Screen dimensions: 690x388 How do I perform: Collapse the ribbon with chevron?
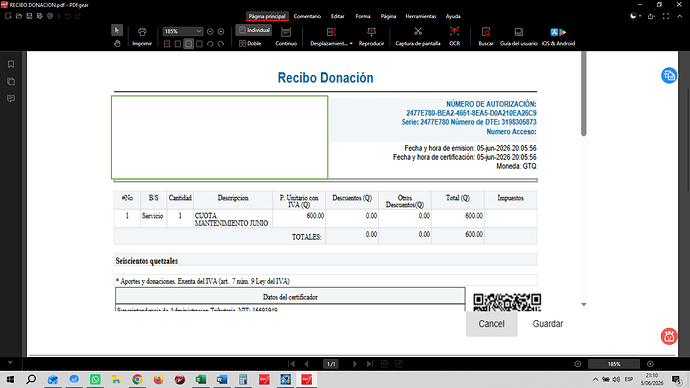680,16
